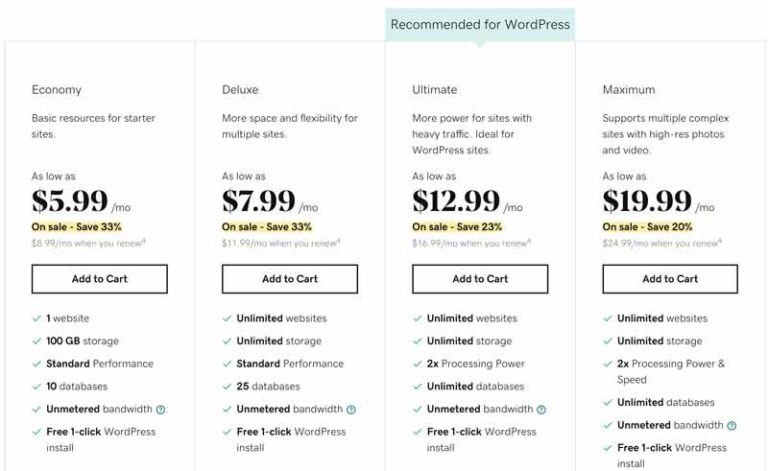This screenshot has width=768, height=471.
Task: Click checkmark beside Maximum Unlimited databases
Action: 607,403
